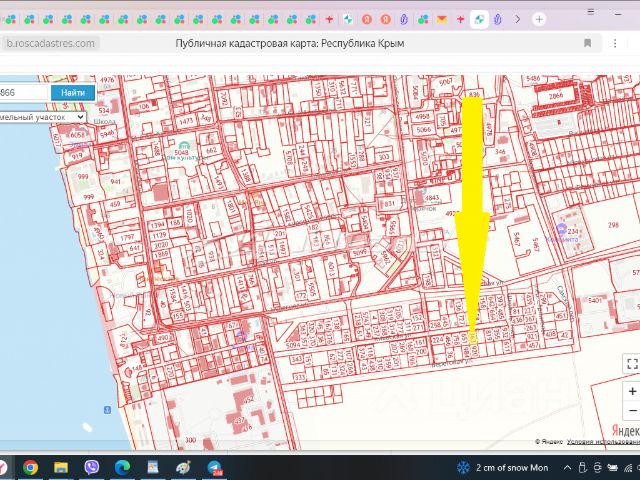Click the b.roscadastres.com address bar

pos(52,43)
